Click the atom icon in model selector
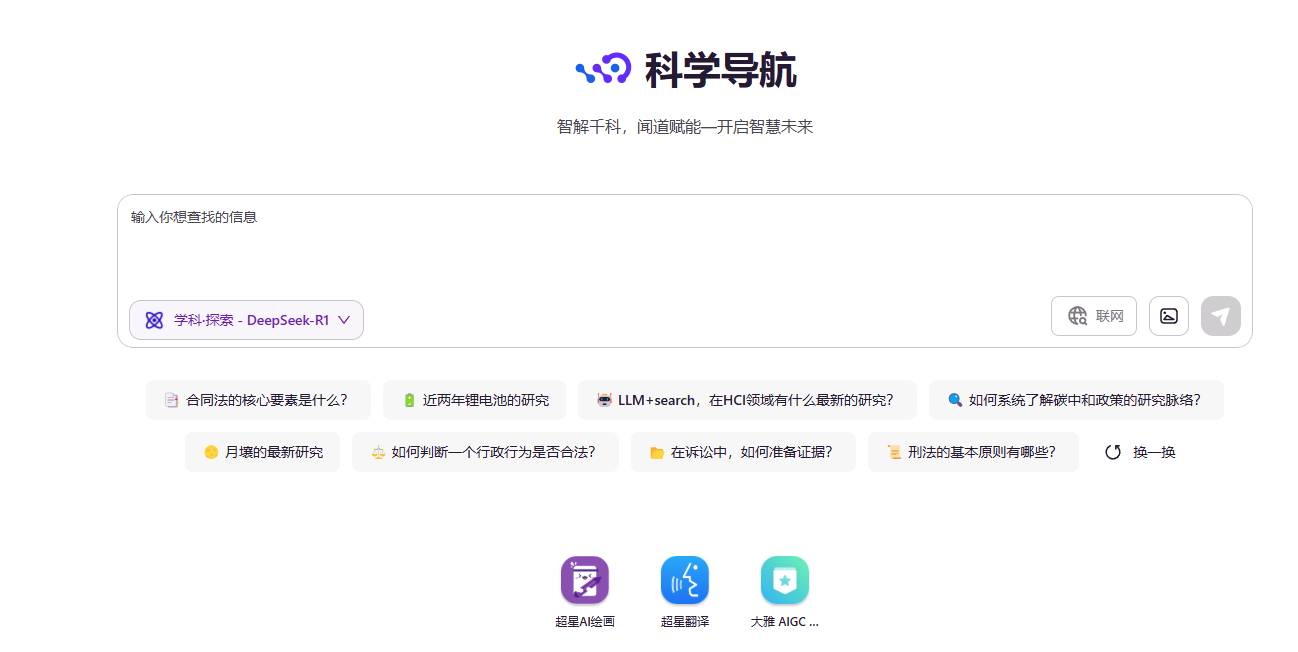This screenshot has width=1298, height=652. tap(154, 320)
